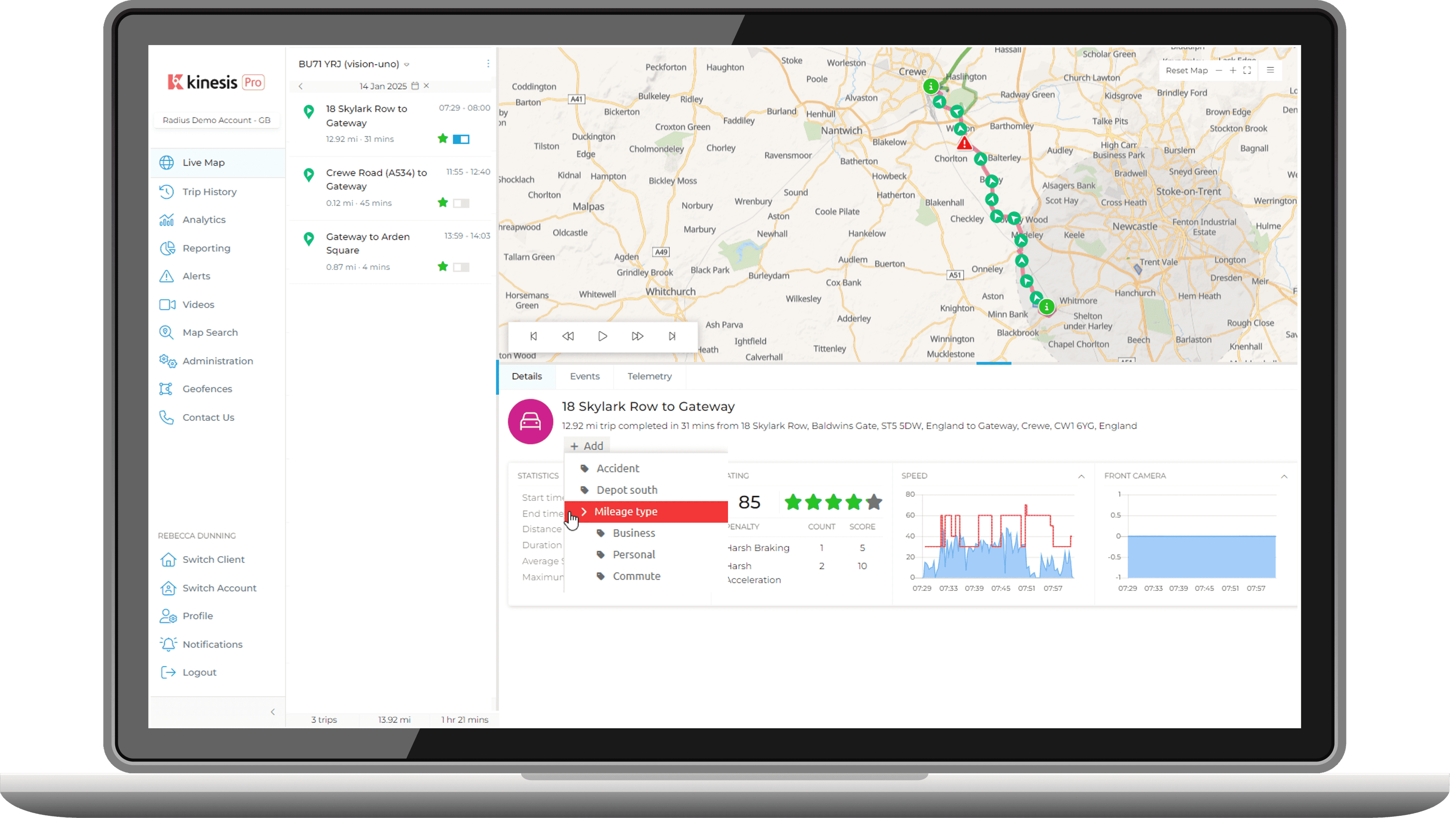
Task: Click the red warning event marker on map
Action: 964,144
